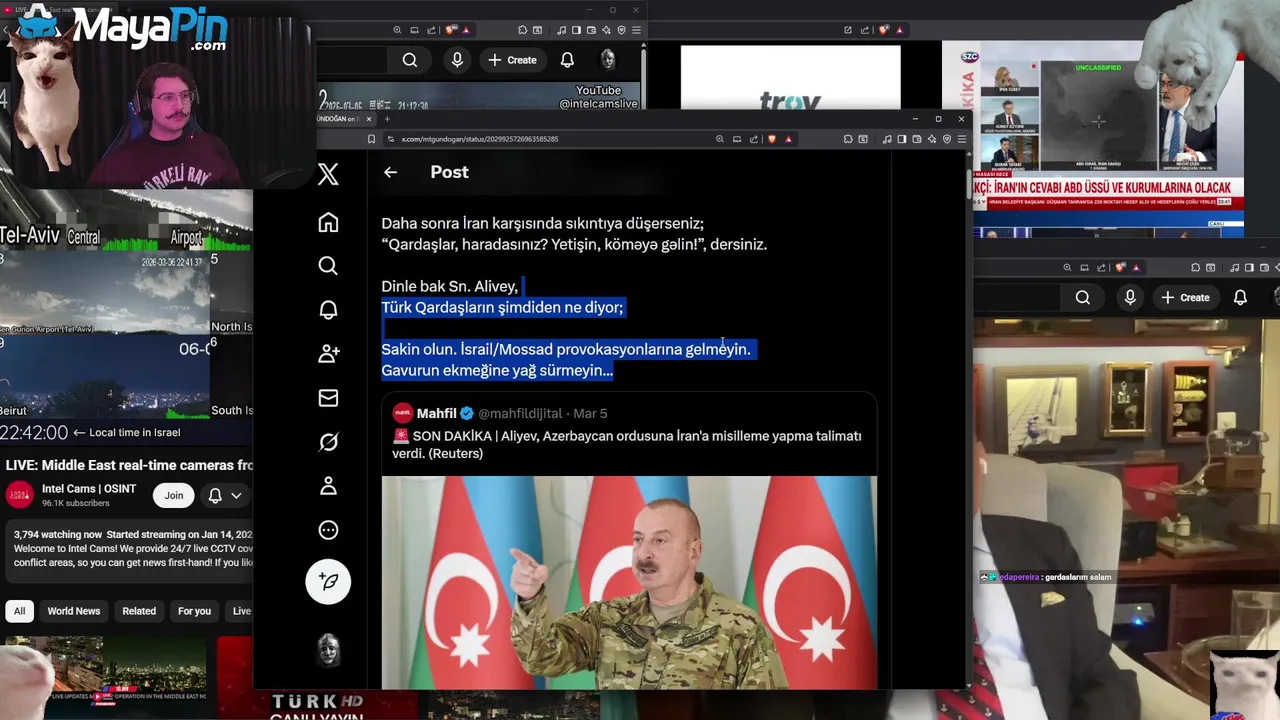Image resolution: width=1280 pixels, height=720 pixels.
Task: Click the compose Post feather button
Action: pyautogui.click(x=328, y=581)
